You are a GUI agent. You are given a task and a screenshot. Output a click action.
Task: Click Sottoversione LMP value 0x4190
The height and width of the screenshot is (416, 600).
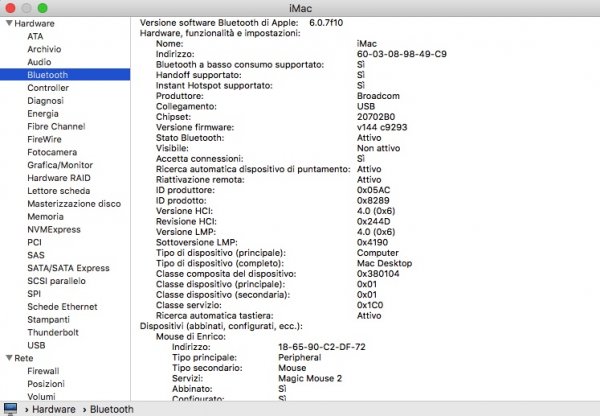coord(372,242)
